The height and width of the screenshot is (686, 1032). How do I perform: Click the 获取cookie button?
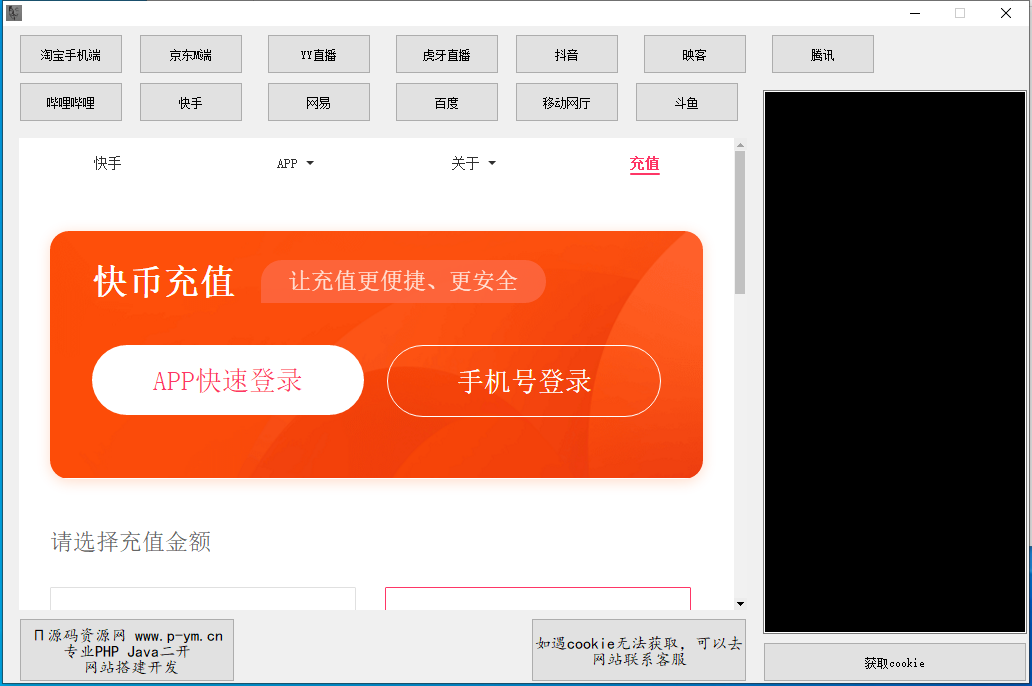(894, 662)
